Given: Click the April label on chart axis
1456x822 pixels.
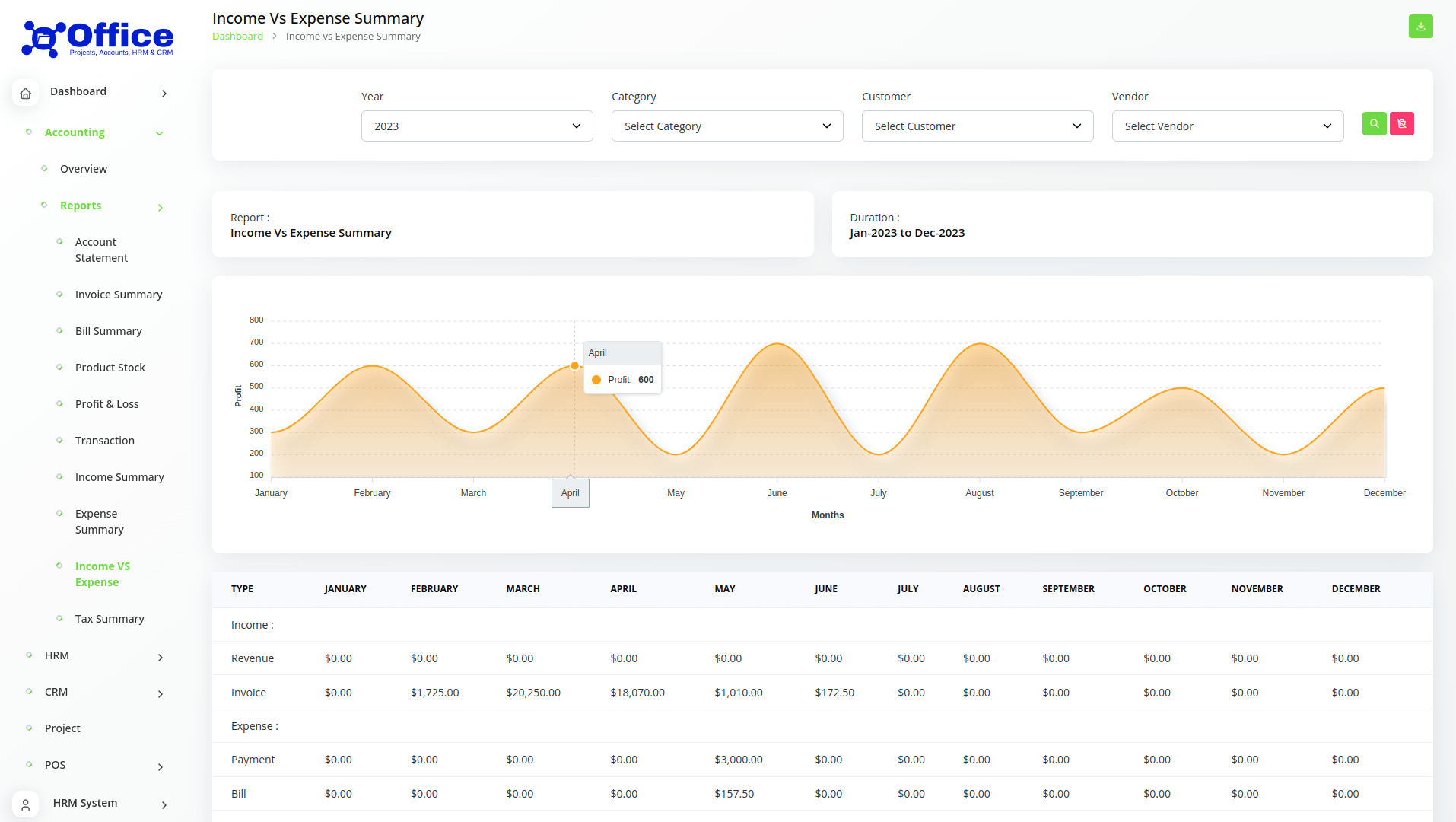Looking at the screenshot, I should (x=570, y=493).
